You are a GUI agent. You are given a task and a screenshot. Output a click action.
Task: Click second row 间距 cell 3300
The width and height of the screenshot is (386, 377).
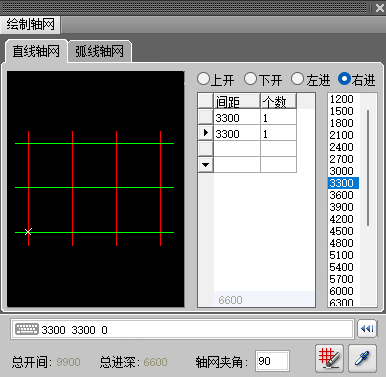237,133
